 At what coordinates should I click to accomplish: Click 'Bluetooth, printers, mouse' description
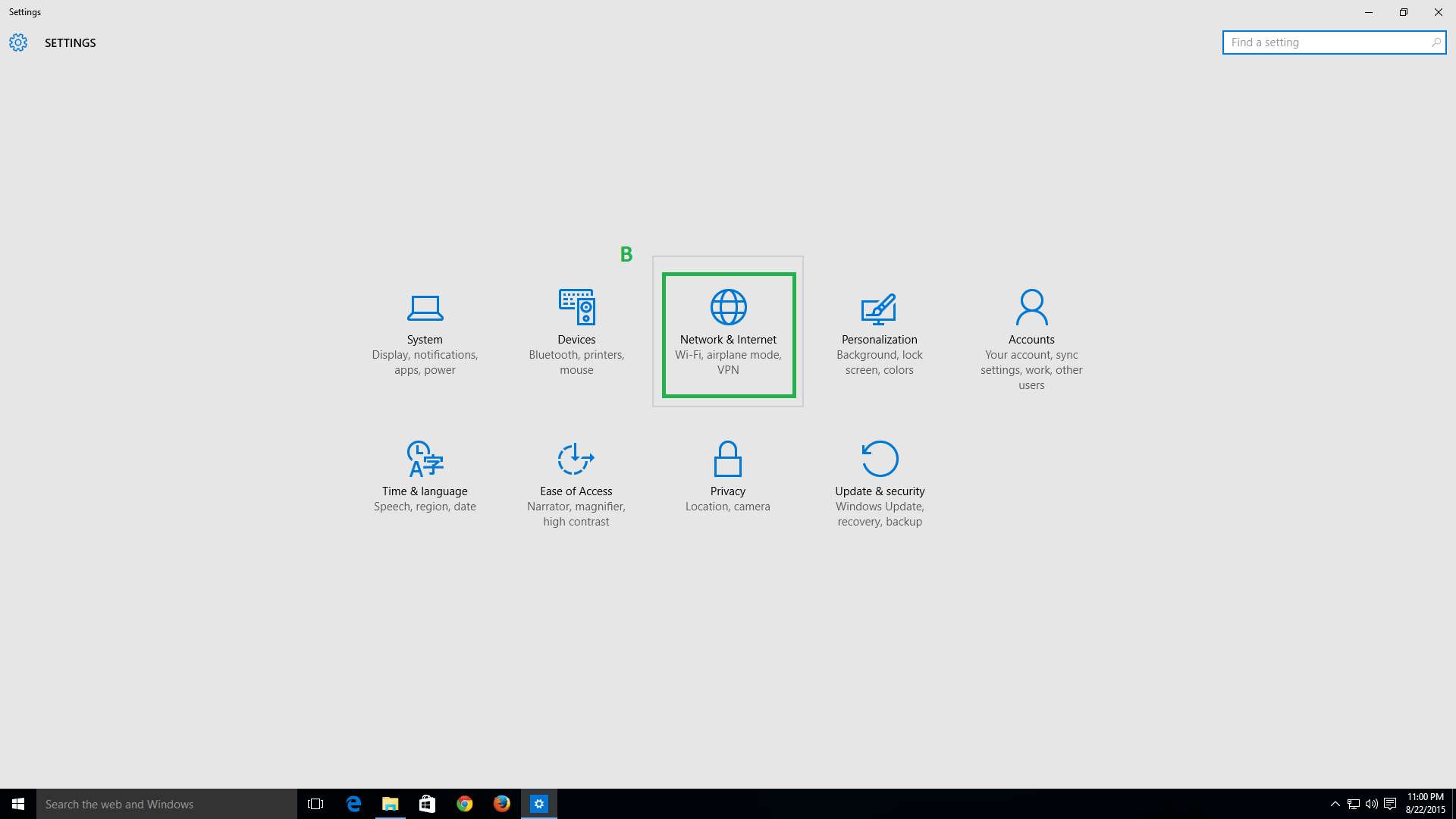[576, 362]
